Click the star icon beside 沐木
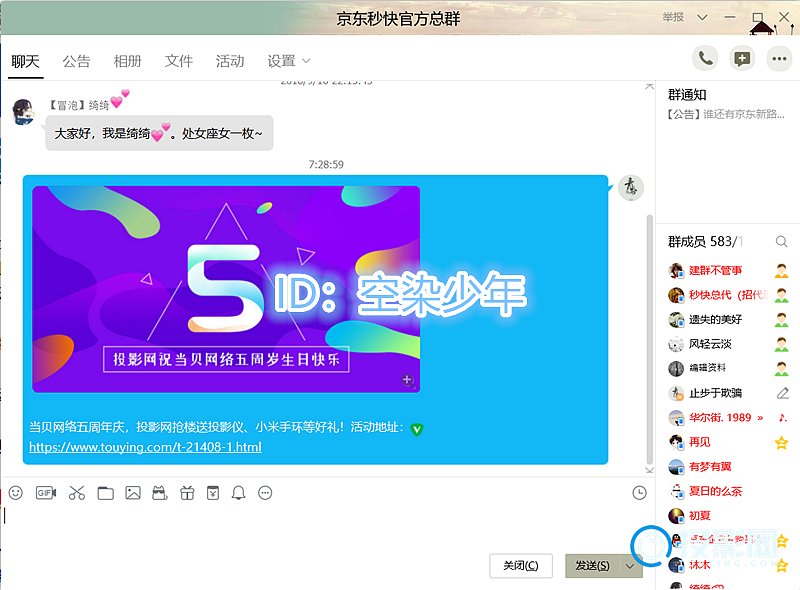This screenshot has width=800, height=590. pos(781,565)
